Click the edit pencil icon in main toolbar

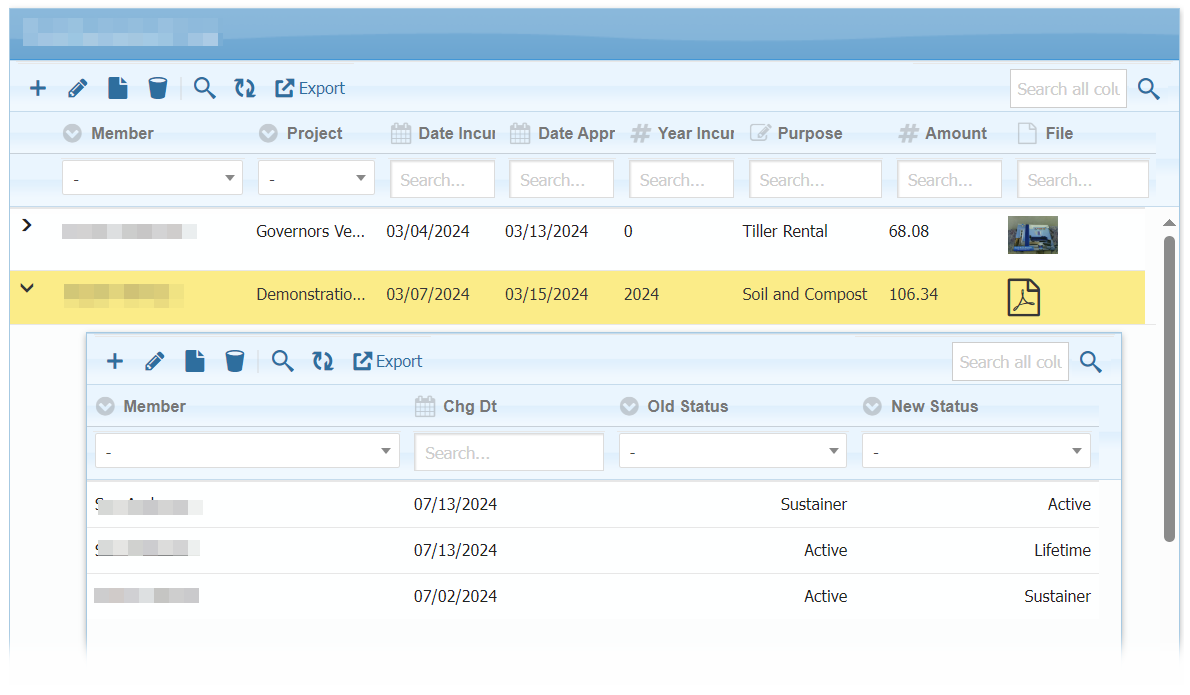click(x=77, y=88)
